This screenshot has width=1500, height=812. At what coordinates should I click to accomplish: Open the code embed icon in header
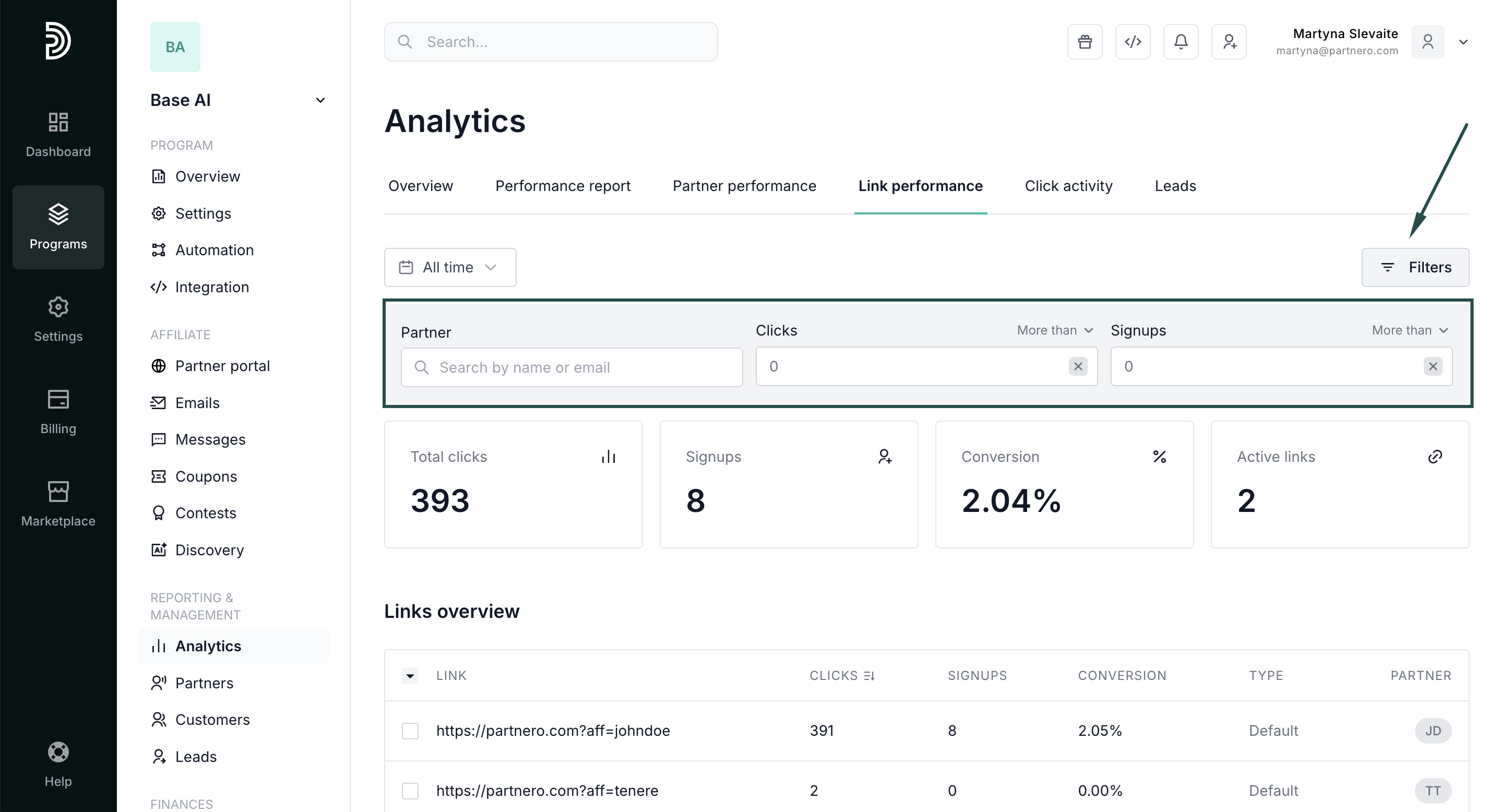(1133, 42)
